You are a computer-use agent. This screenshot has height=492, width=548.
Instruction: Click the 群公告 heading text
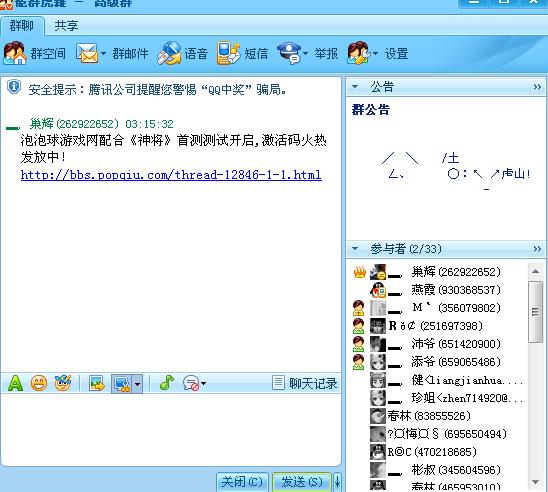(x=370, y=109)
